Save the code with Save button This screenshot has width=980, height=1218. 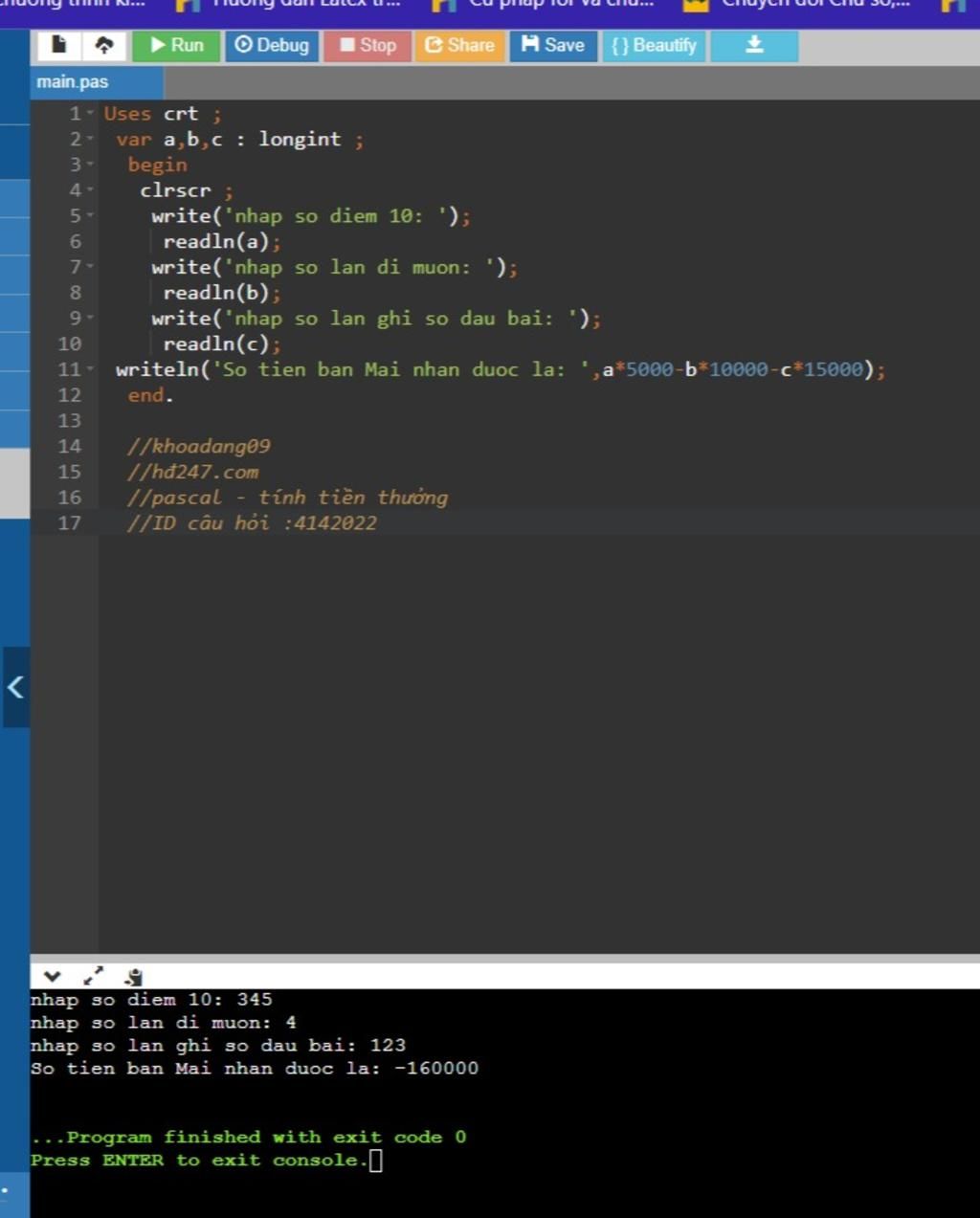[x=553, y=45]
